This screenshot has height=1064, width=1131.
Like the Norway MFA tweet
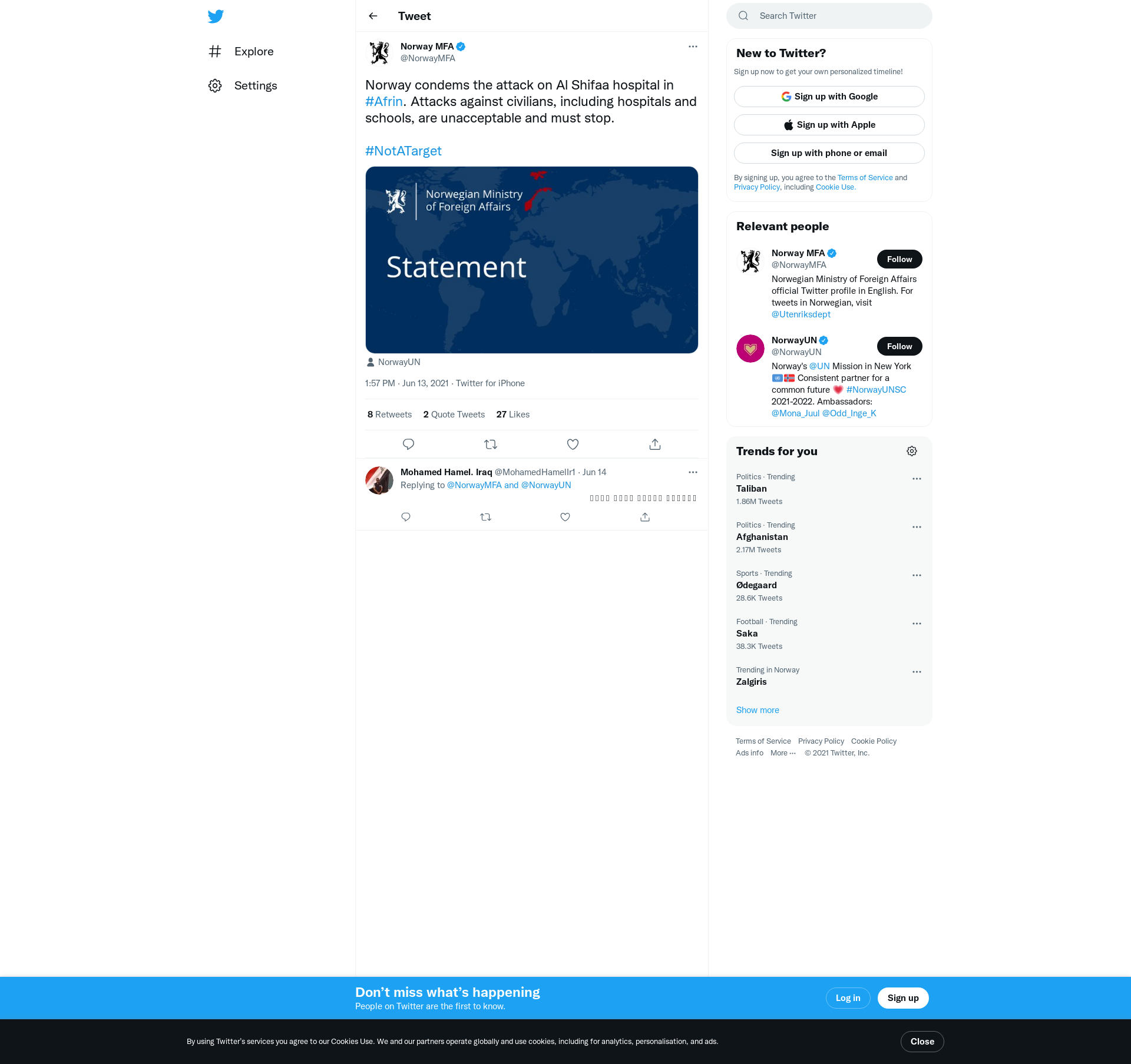pyautogui.click(x=573, y=444)
